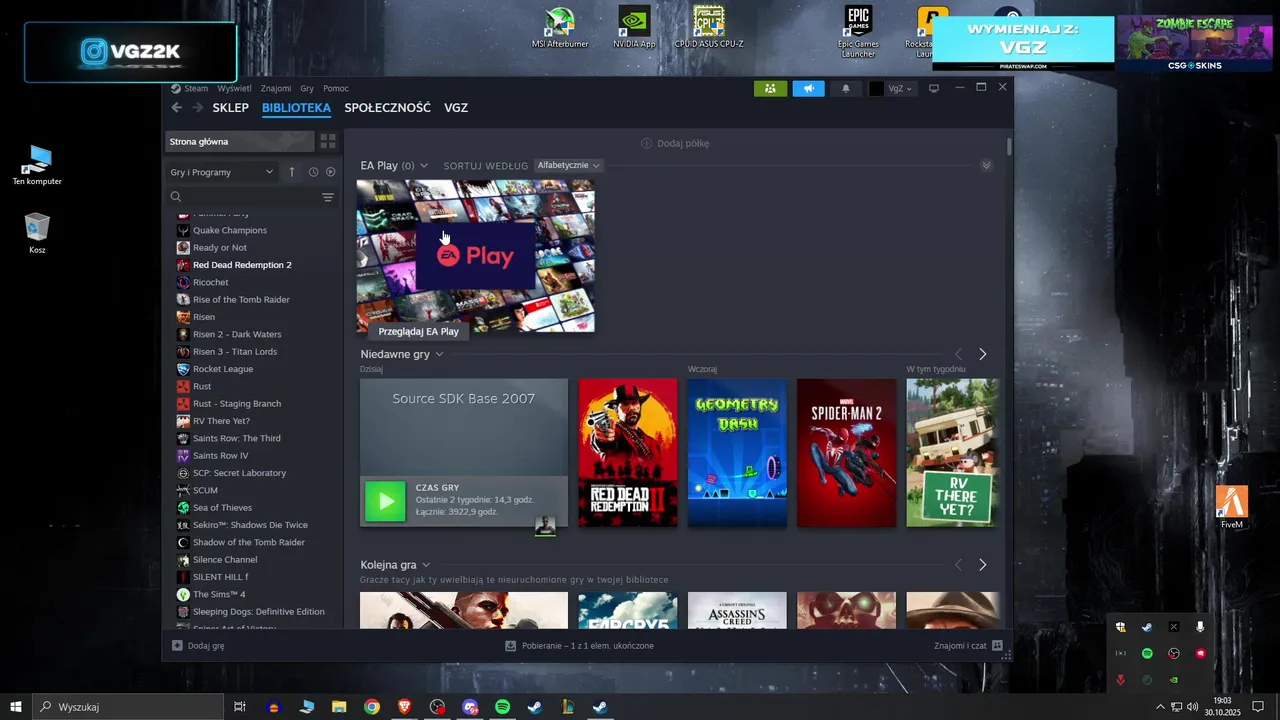Open the RV There Yet? game cover

click(952, 452)
